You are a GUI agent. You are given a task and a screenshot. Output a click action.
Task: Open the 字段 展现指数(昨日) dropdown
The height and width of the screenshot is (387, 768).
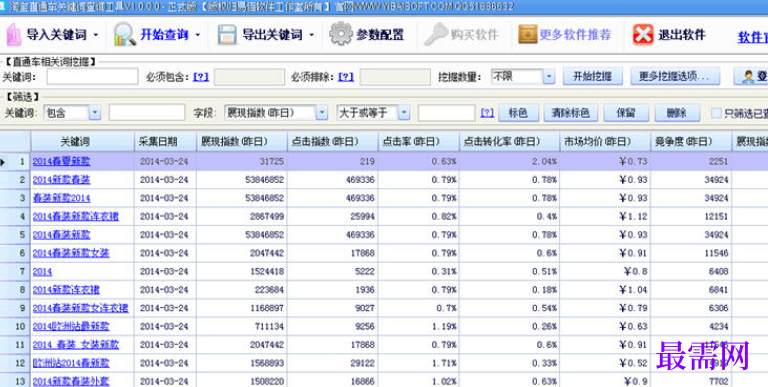pyautogui.click(x=321, y=113)
